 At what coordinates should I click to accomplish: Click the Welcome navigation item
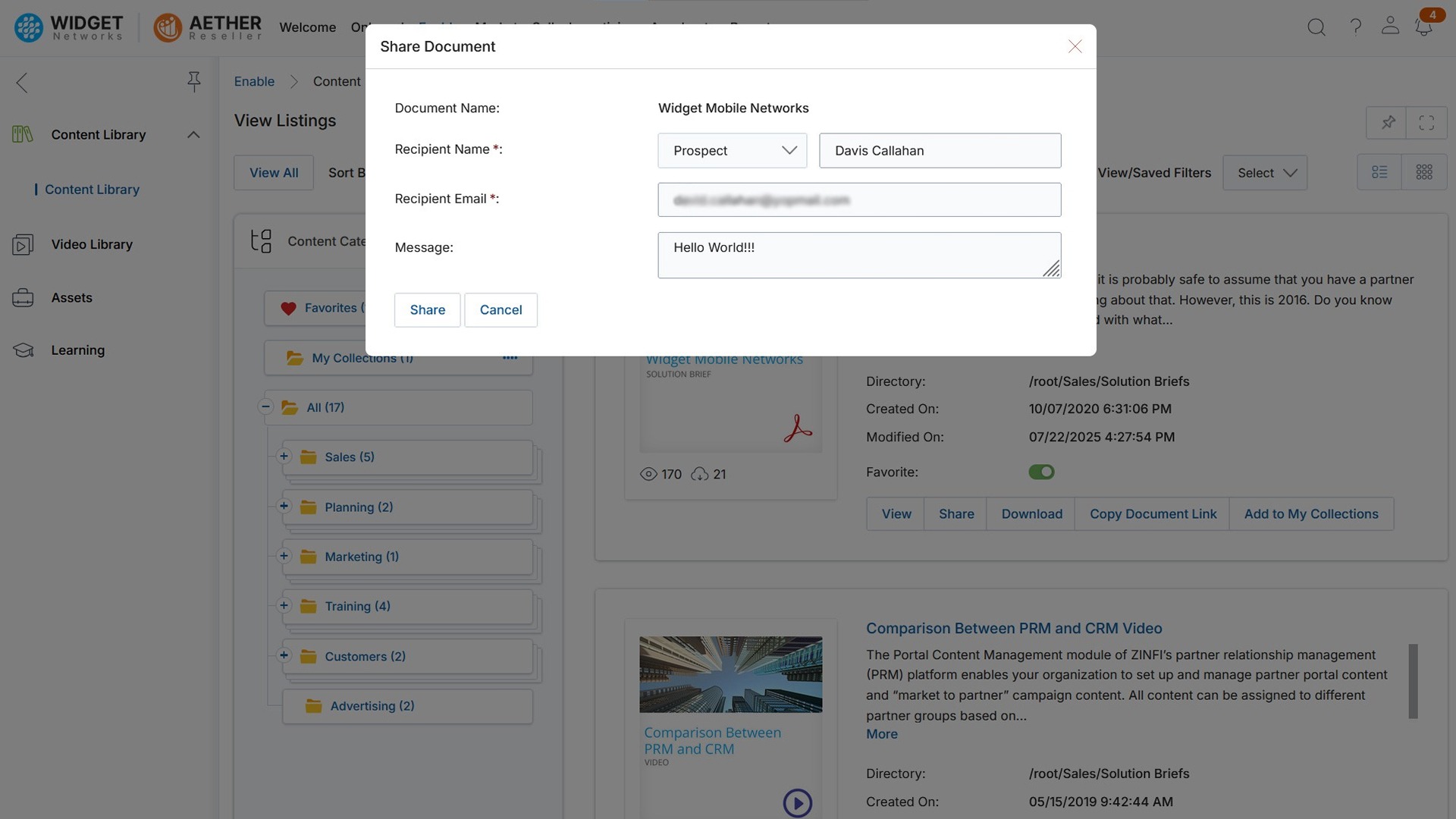click(x=307, y=27)
